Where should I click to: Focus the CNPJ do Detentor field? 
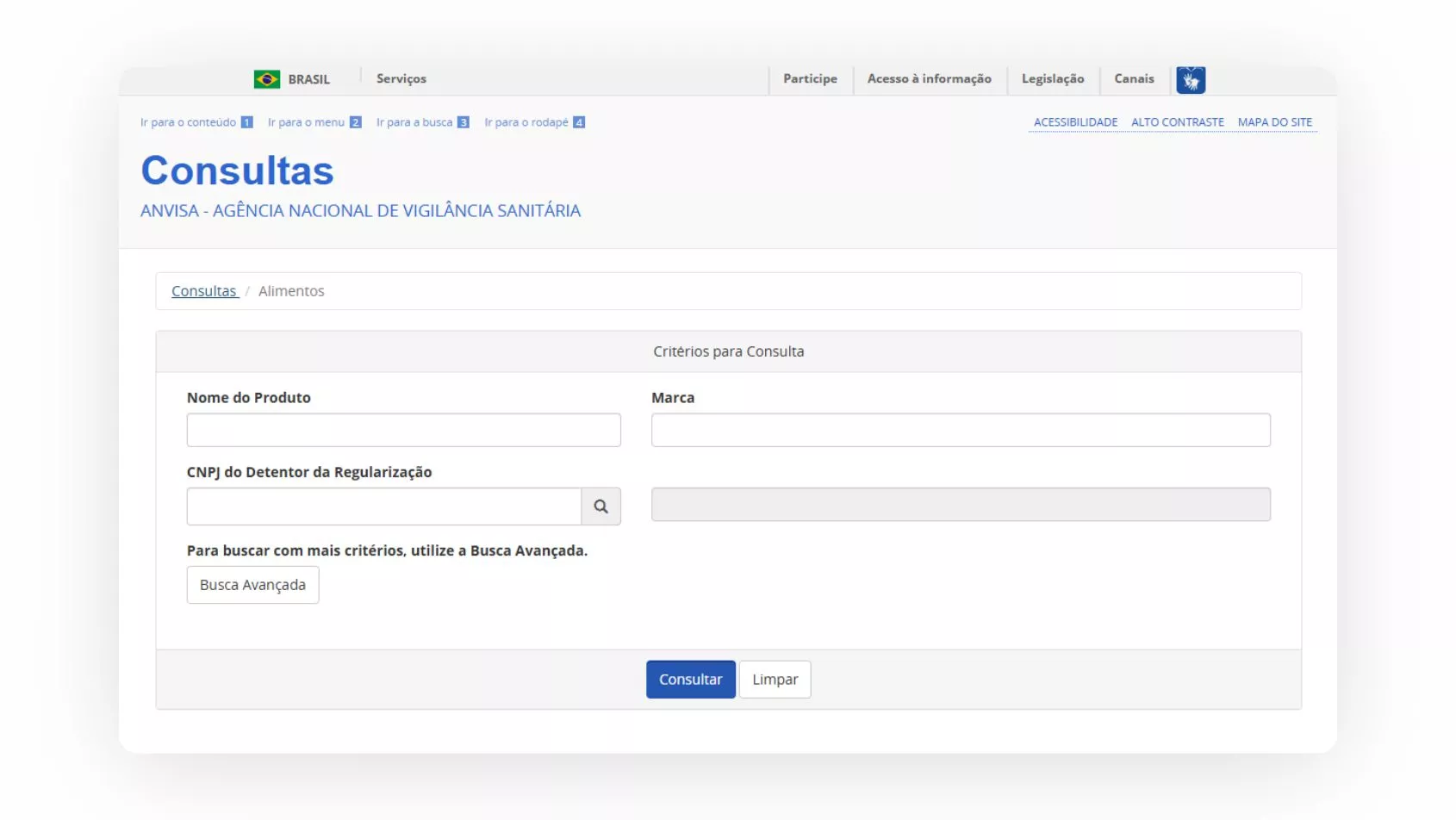click(384, 506)
